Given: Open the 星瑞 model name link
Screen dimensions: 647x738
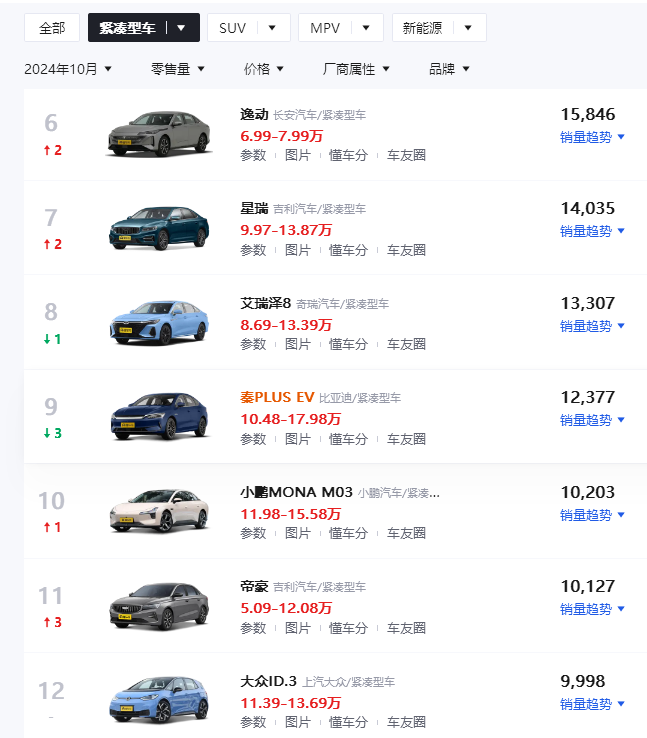Looking at the screenshot, I should [x=254, y=209].
